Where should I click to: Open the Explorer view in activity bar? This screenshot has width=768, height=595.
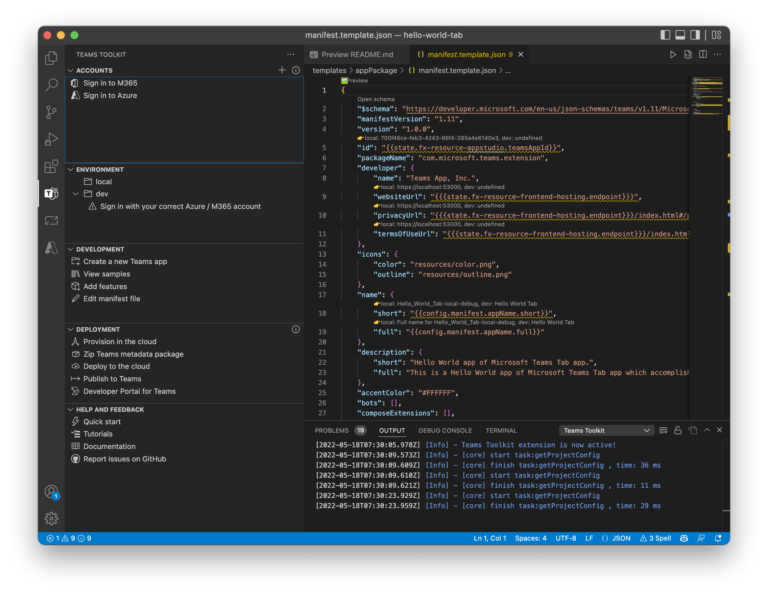click(51, 58)
